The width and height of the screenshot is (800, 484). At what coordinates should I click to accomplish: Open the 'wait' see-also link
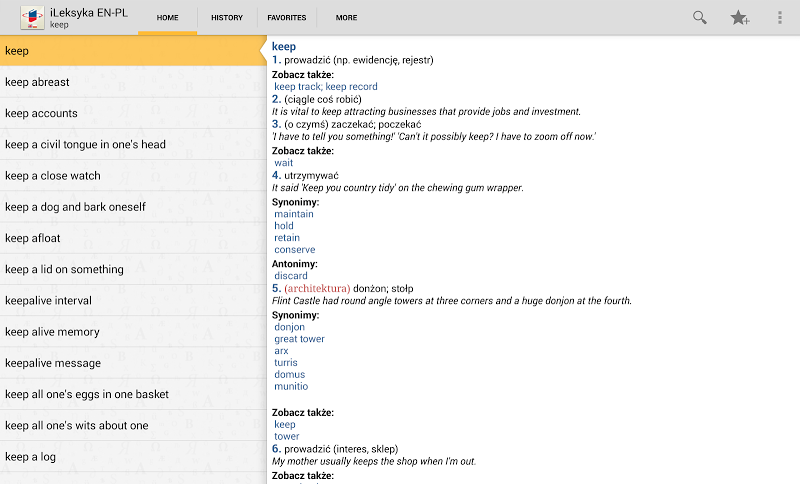tap(284, 162)
